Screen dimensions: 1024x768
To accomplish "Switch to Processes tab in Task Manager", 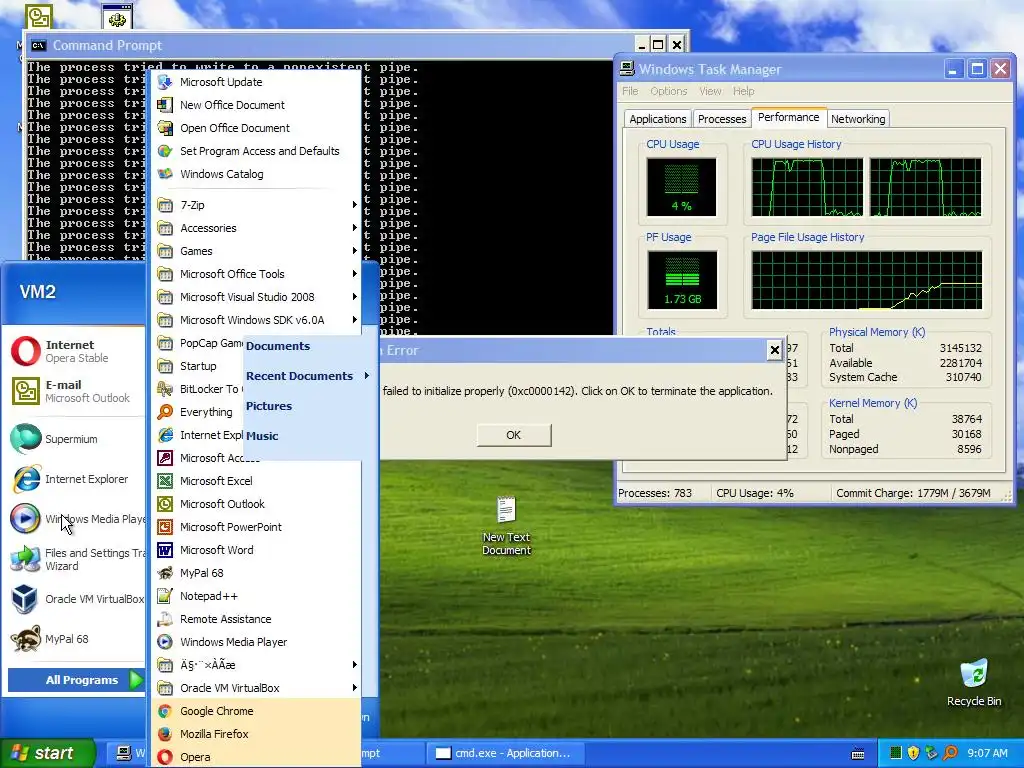I will point(722,119).
